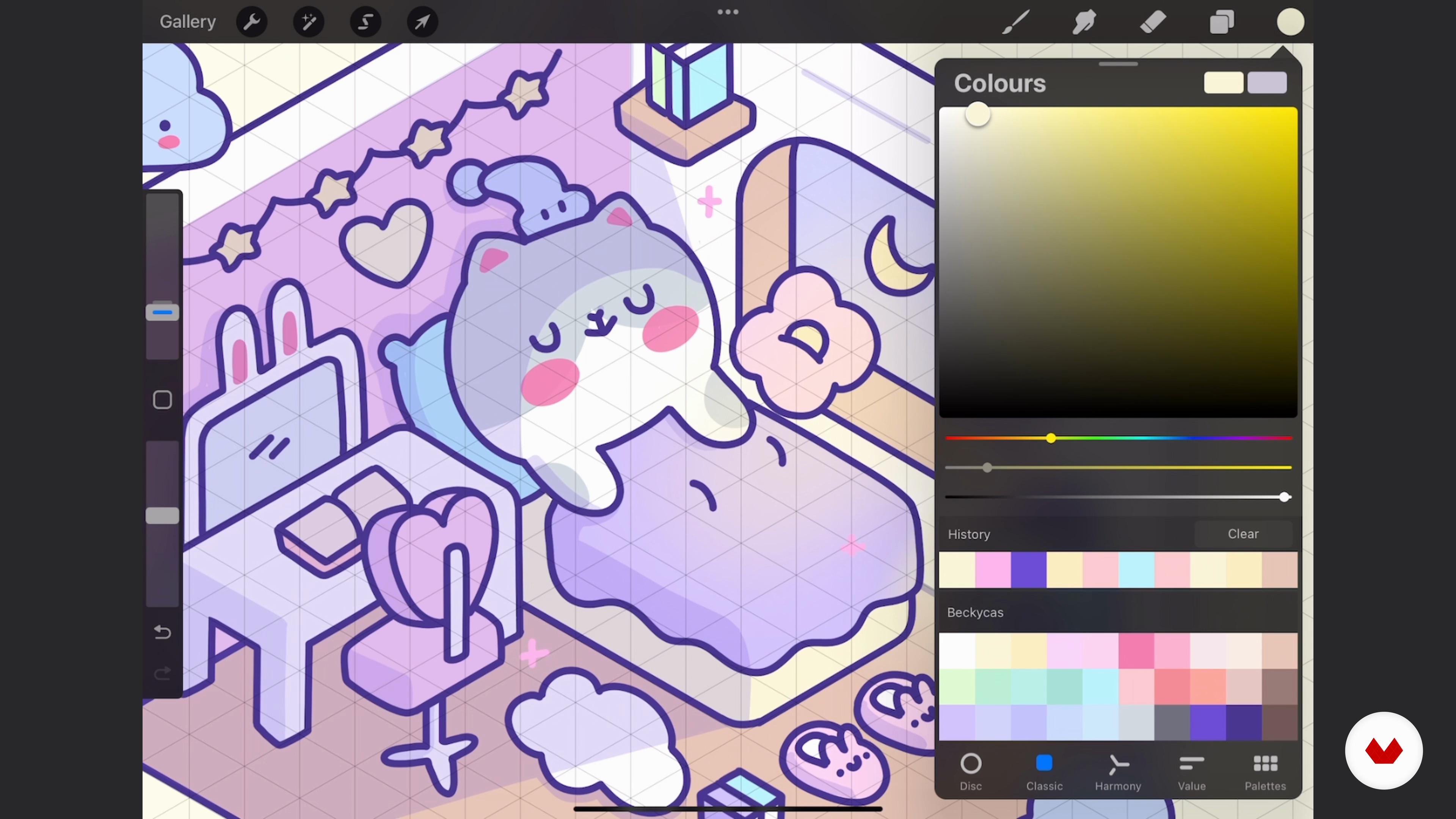Pick the dark brown swatch in Beckycas bottom row

point(1280,722)
